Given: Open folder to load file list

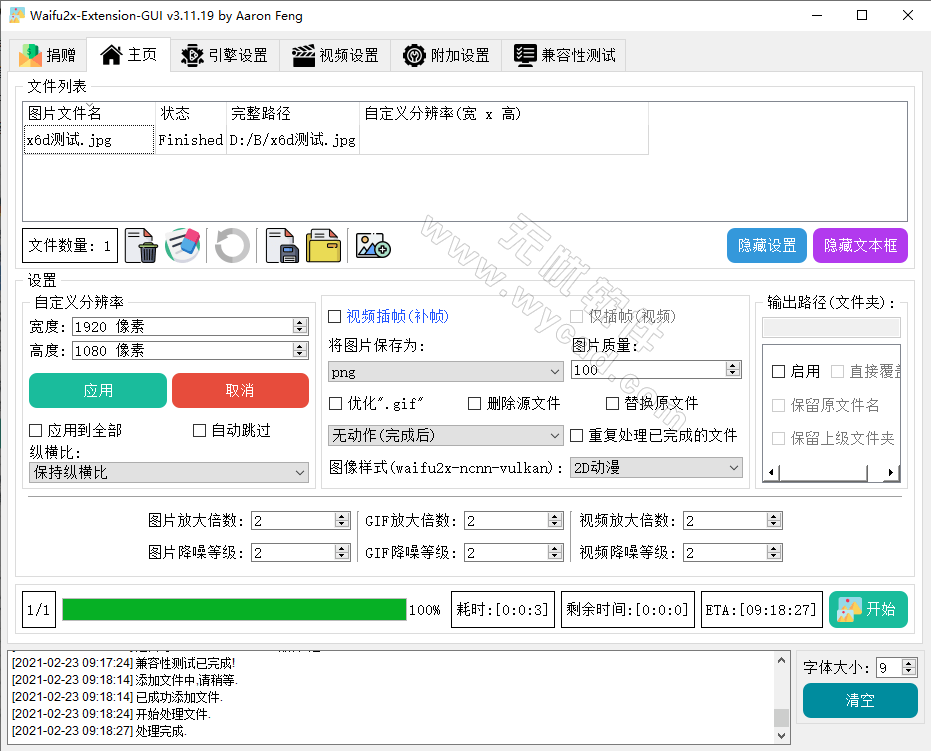Looking at the screenshot, I should click(323, 245).
